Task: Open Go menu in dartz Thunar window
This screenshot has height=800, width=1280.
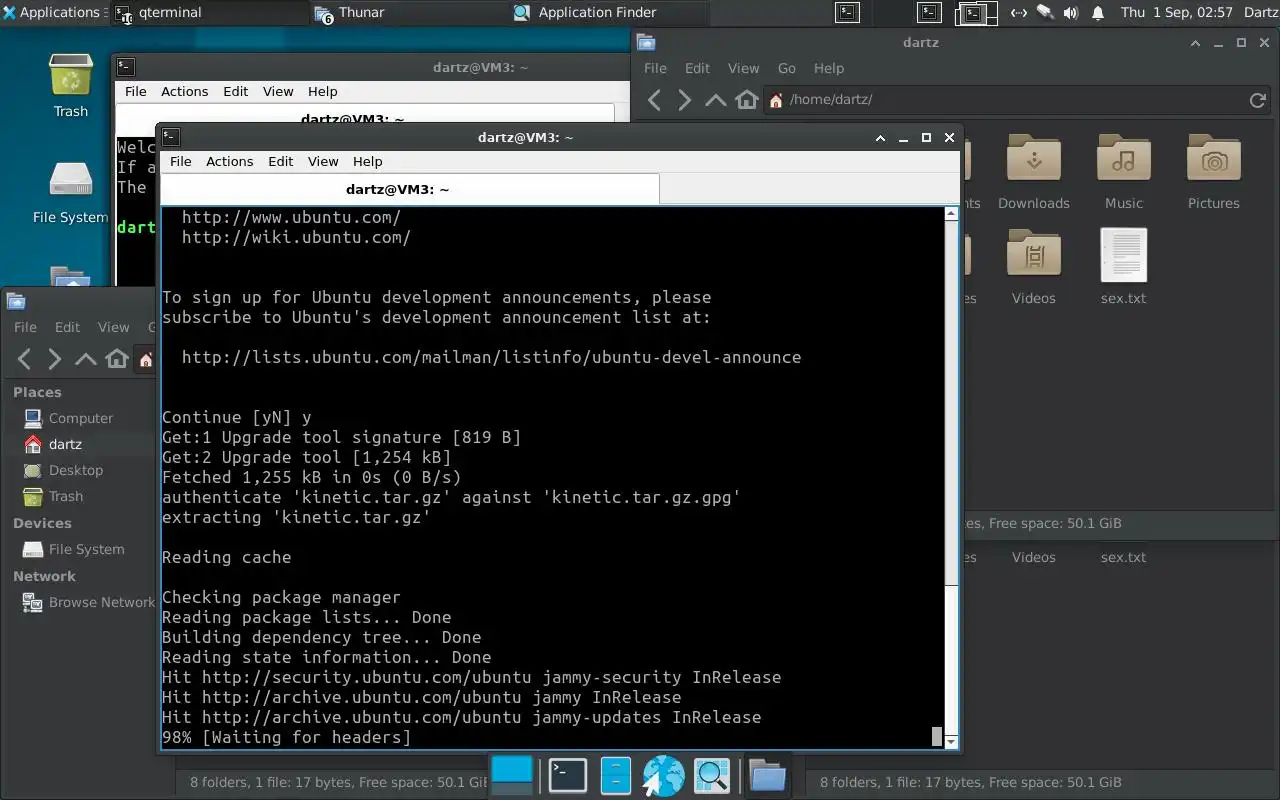Action: tap(787, 68)
